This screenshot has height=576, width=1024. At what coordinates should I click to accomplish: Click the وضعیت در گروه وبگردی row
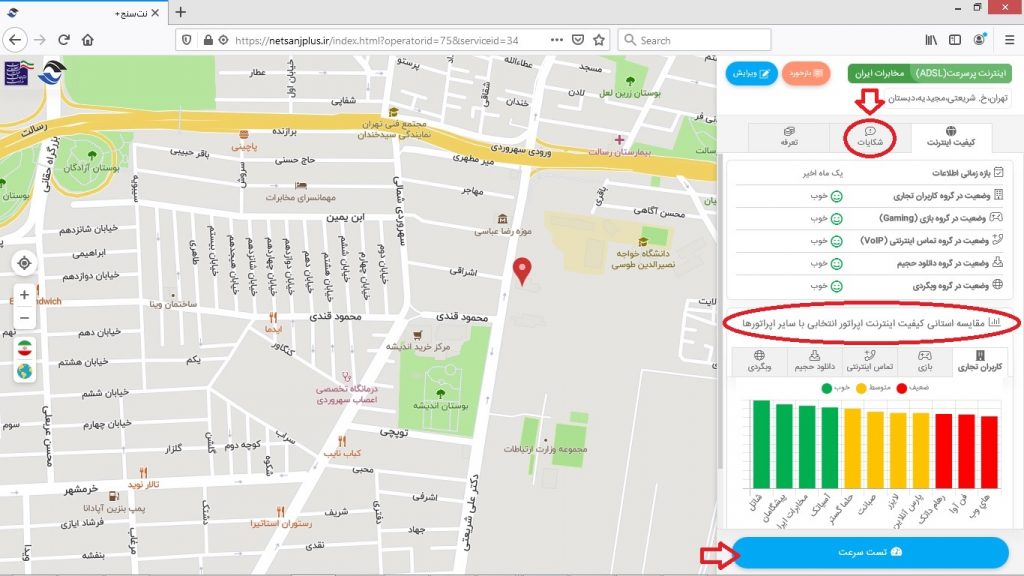[869, 285]
